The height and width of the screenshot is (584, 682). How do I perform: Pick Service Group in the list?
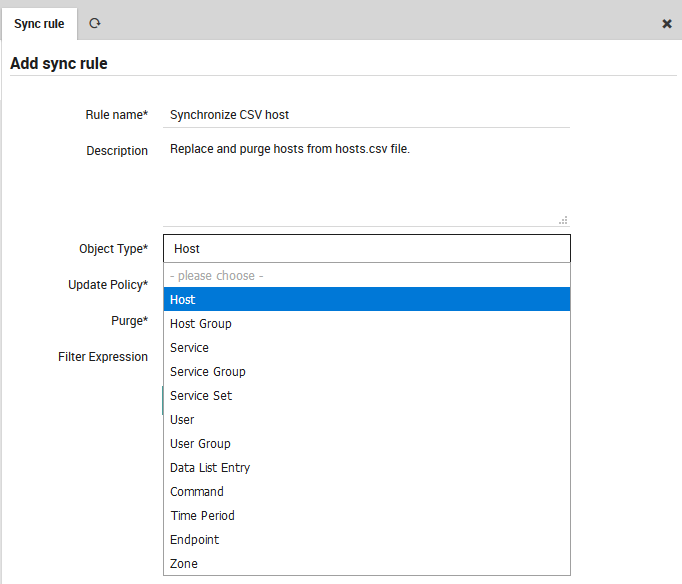click(366, 371)
